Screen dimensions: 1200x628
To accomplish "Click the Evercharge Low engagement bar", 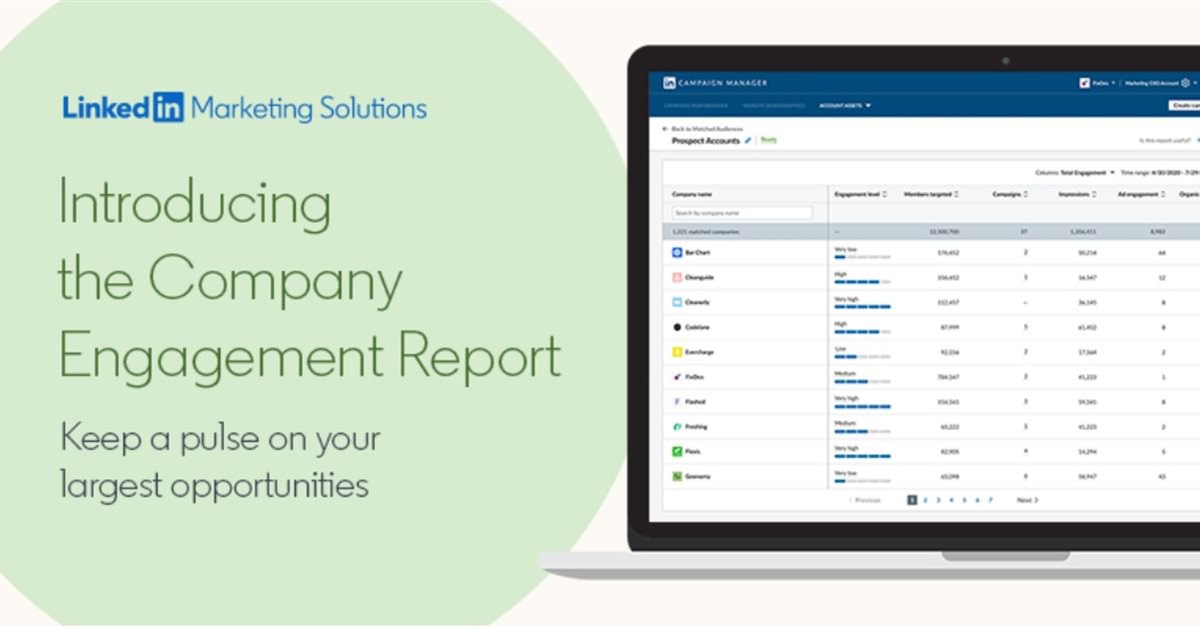I will coord(862,356).
